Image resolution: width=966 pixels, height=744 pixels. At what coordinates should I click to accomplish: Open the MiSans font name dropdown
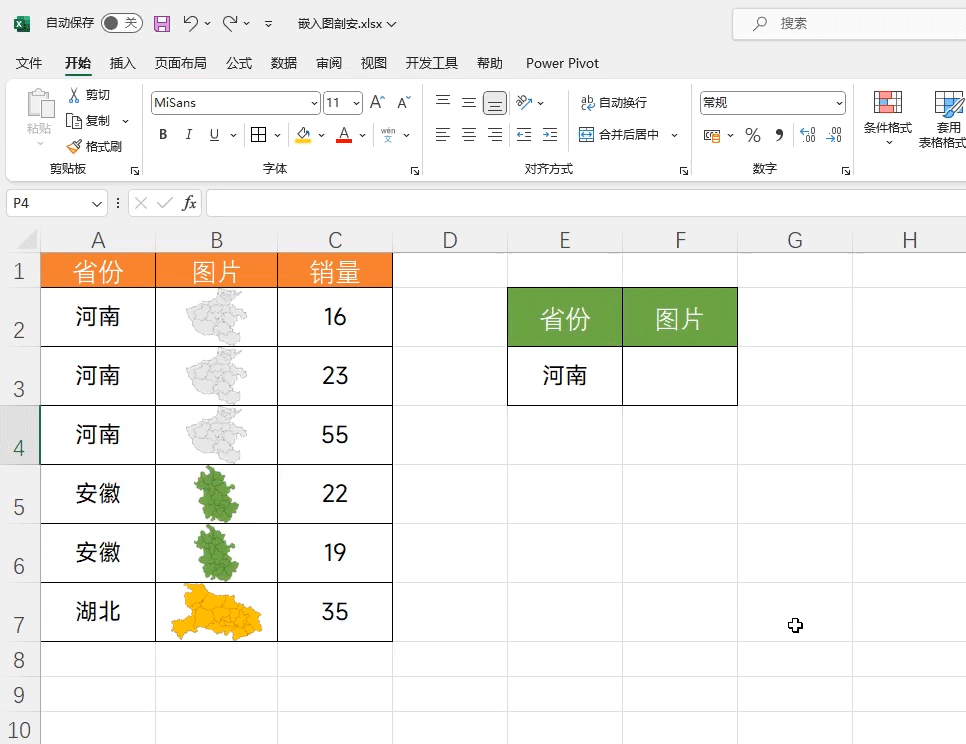coord(314,103)
